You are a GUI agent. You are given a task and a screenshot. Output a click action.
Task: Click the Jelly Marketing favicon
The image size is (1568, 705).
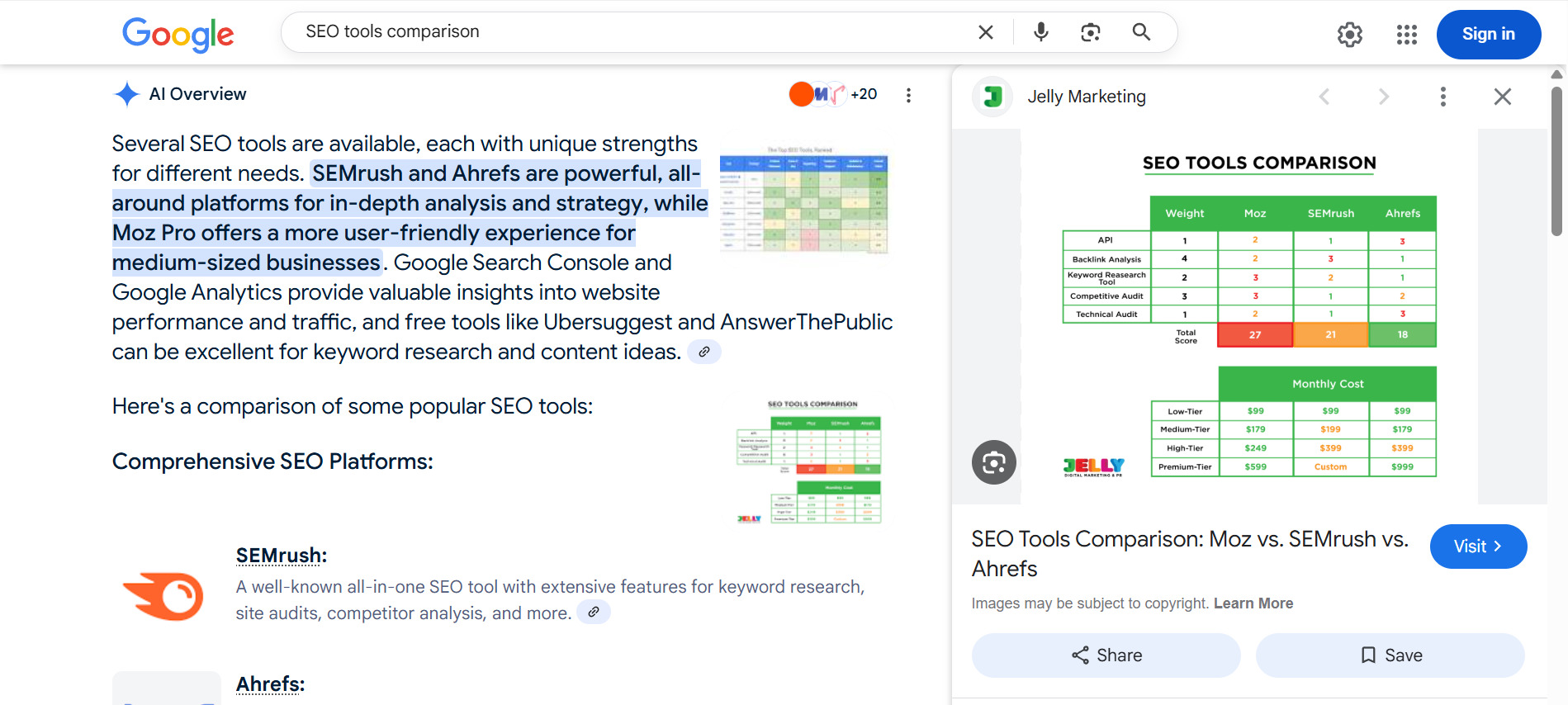point(992,97)
